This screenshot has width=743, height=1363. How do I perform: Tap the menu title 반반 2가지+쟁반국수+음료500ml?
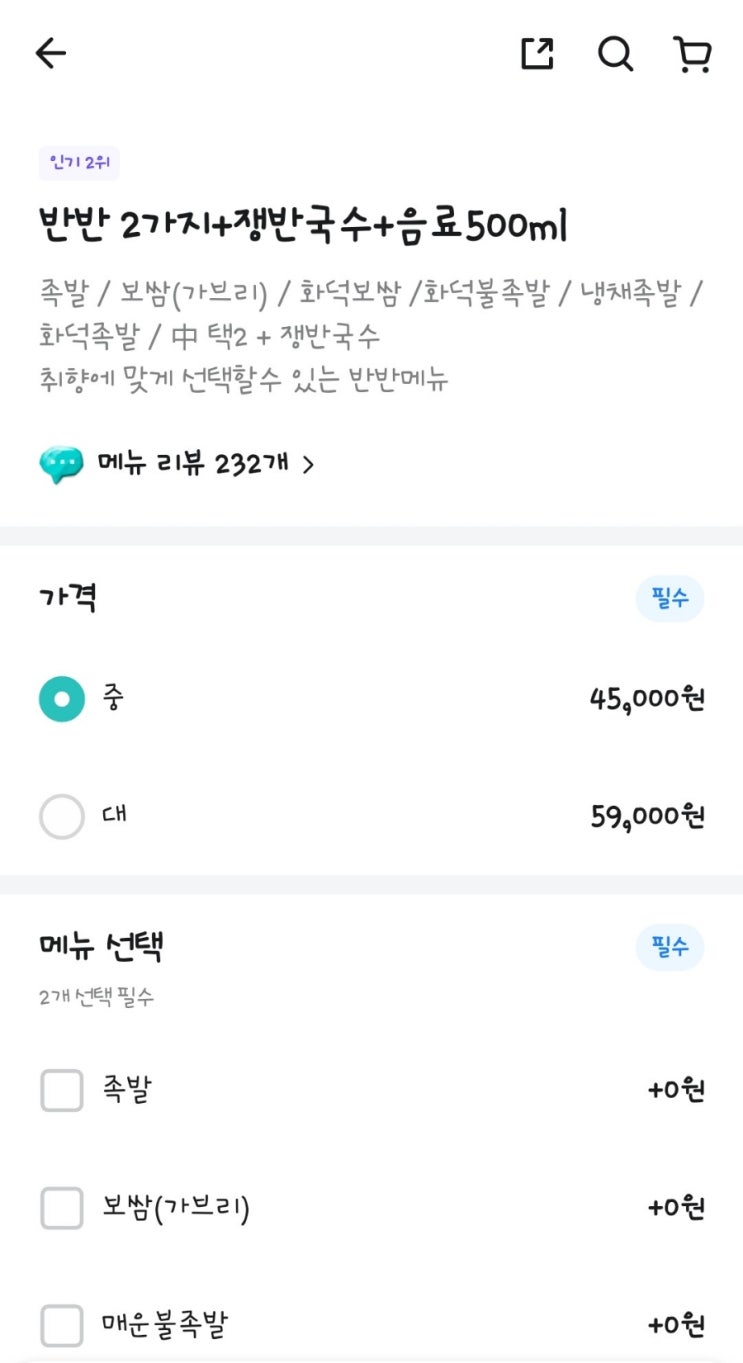[x=303, y=226]
